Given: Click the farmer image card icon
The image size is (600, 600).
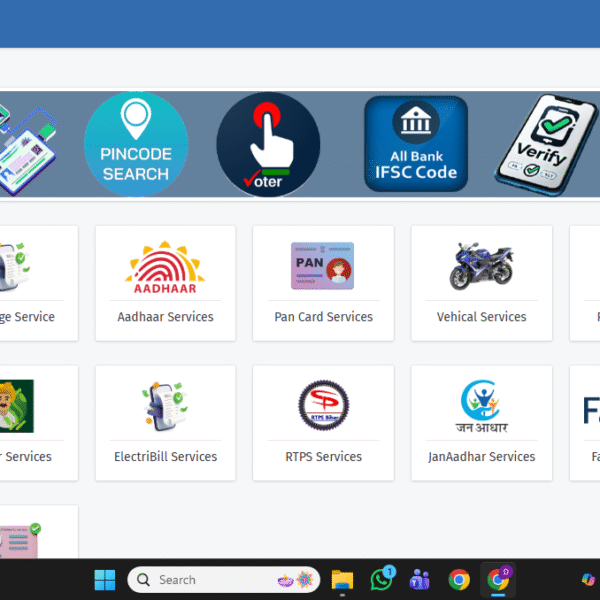Looking at the screenshot, I should (x=16, y=406).
